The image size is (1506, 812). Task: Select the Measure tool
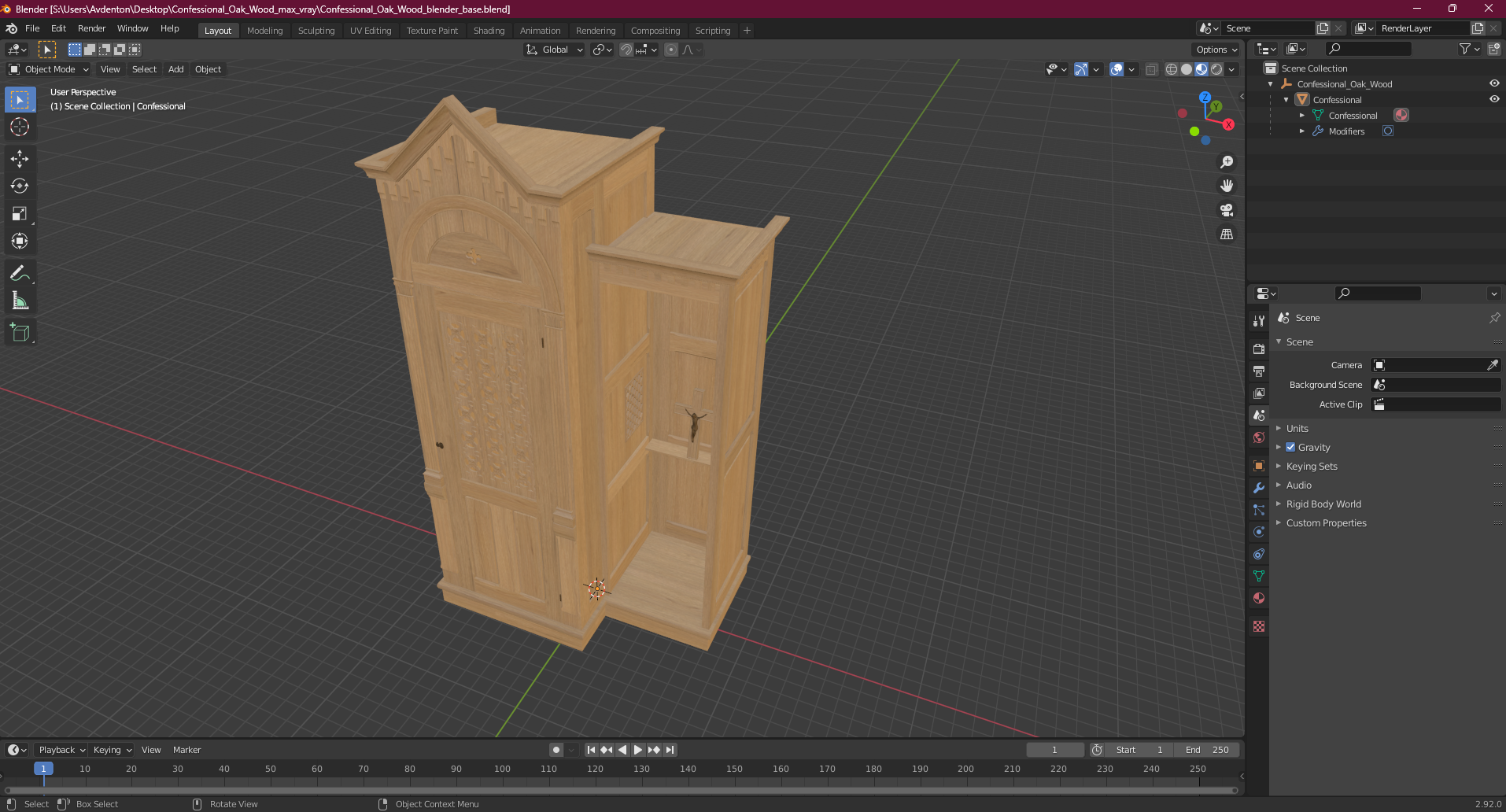click(20, 301)
